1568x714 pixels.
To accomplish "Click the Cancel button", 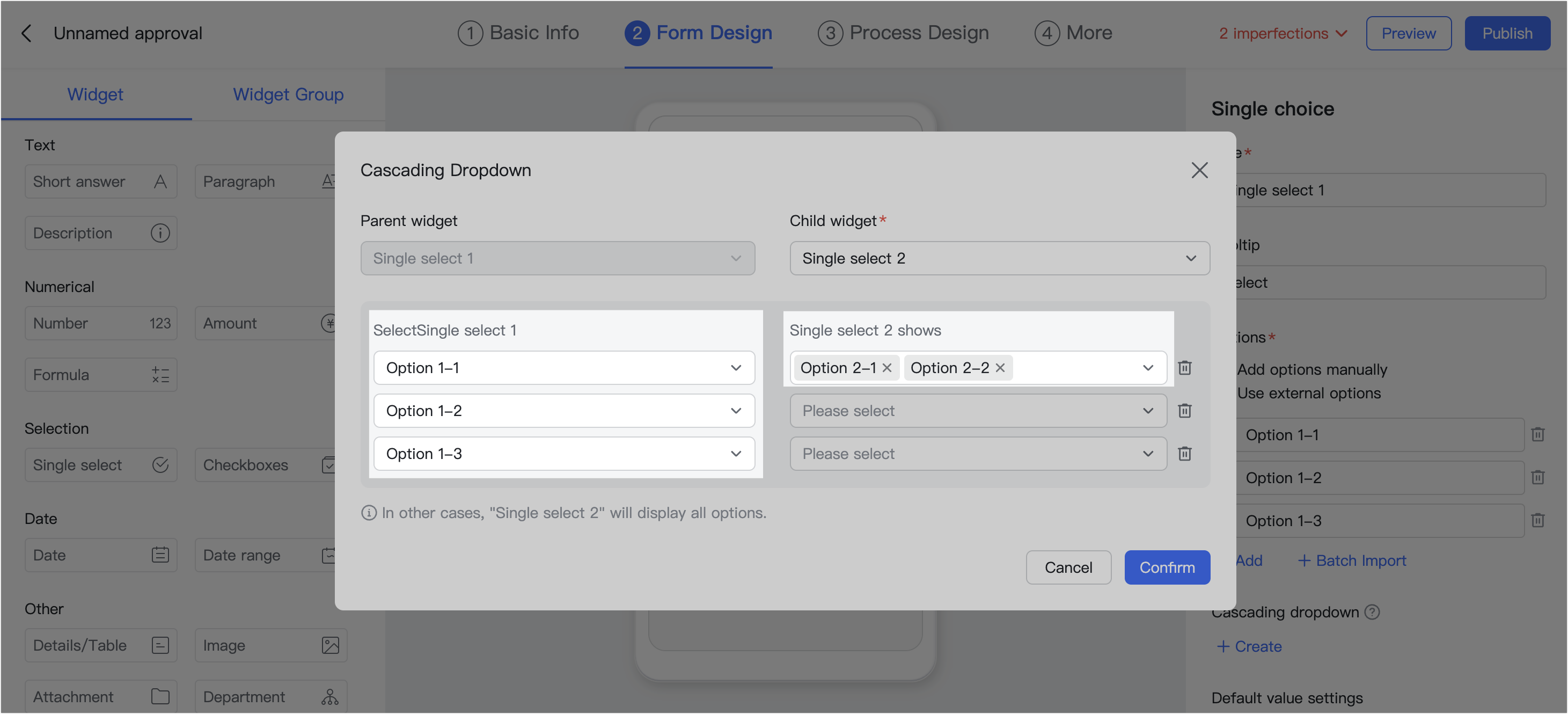I will coord(1068,567).
